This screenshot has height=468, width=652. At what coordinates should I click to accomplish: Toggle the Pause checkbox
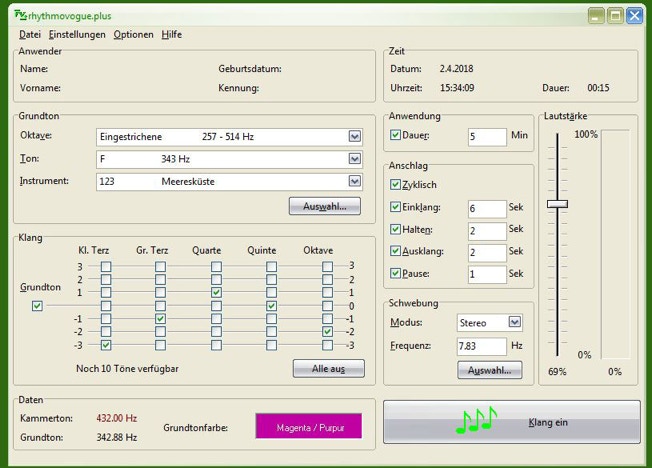(x=395, y=273)
